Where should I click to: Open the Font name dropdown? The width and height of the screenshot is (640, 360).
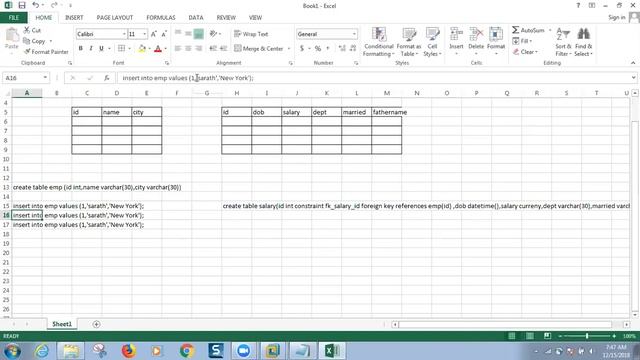tap(124, 34)
